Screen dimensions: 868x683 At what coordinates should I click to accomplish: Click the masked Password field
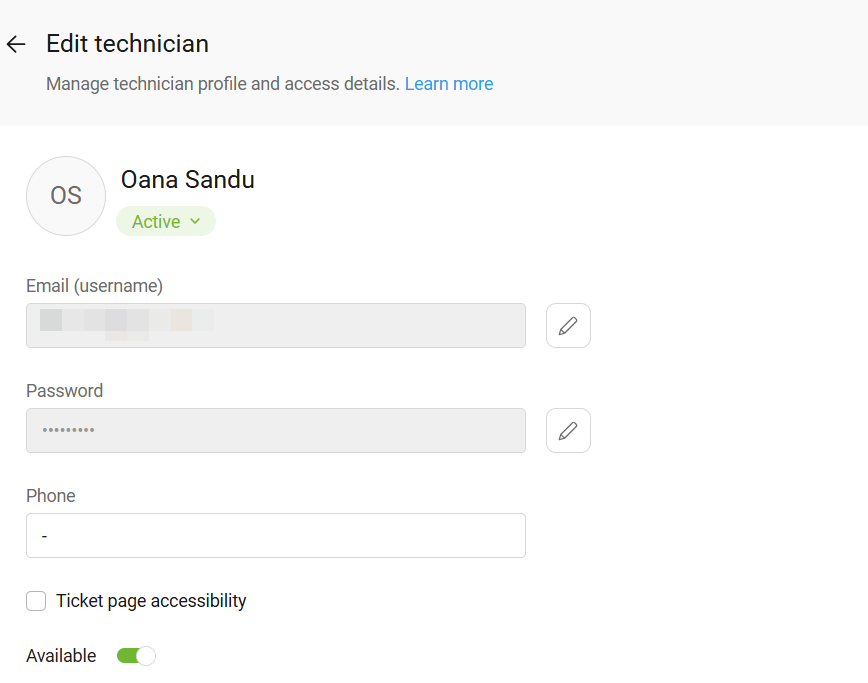(x=276, y=431)
